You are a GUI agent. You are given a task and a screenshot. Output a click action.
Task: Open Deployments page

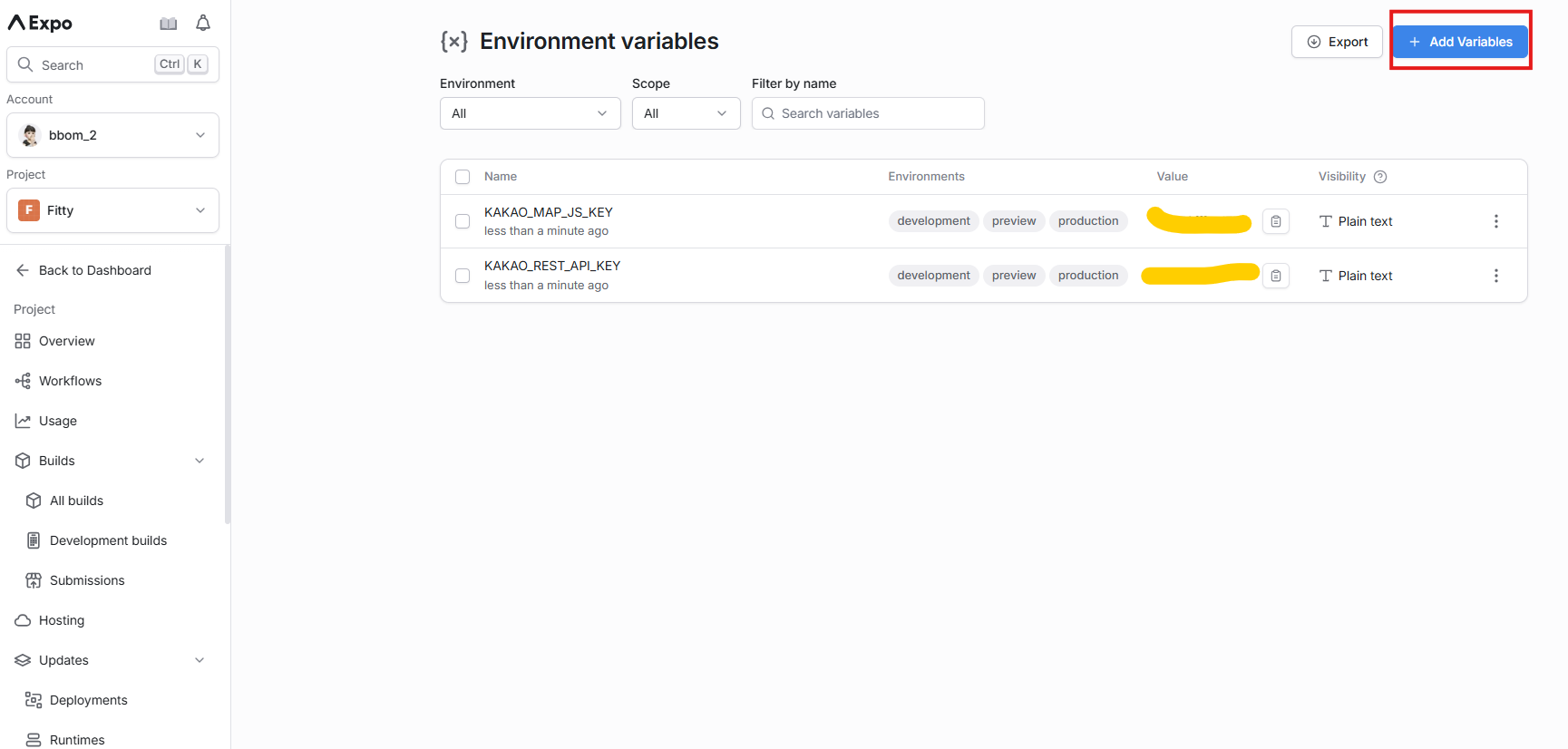coord(89,700)
